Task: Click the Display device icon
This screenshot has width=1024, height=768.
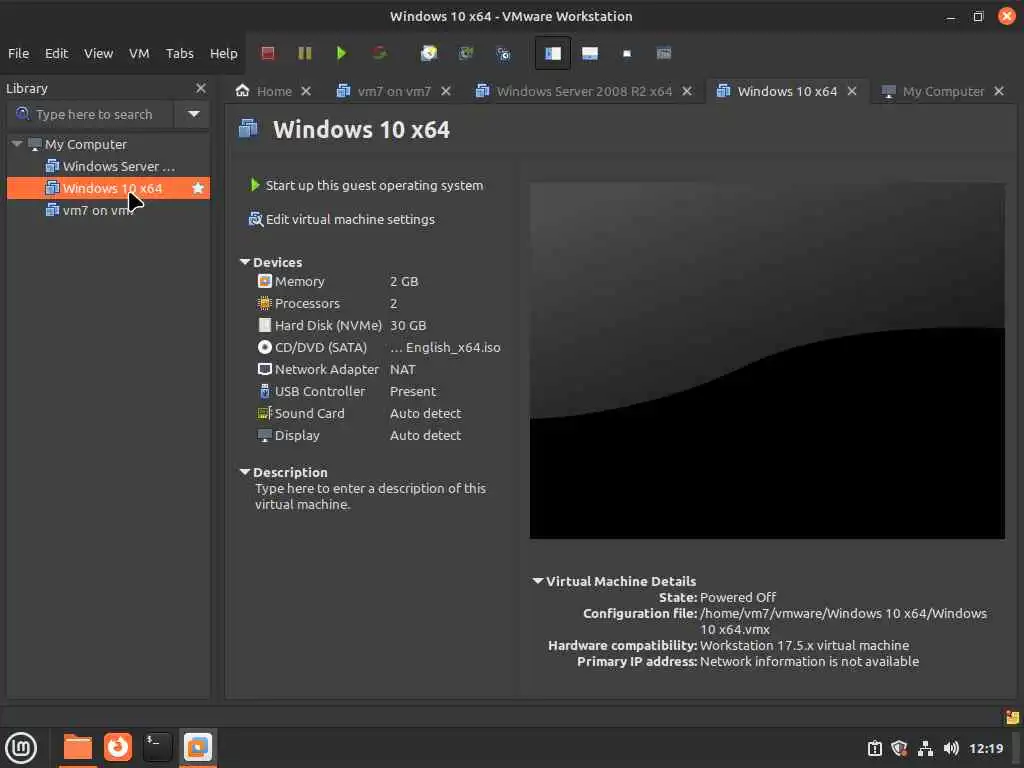Action: coord(264,436)
